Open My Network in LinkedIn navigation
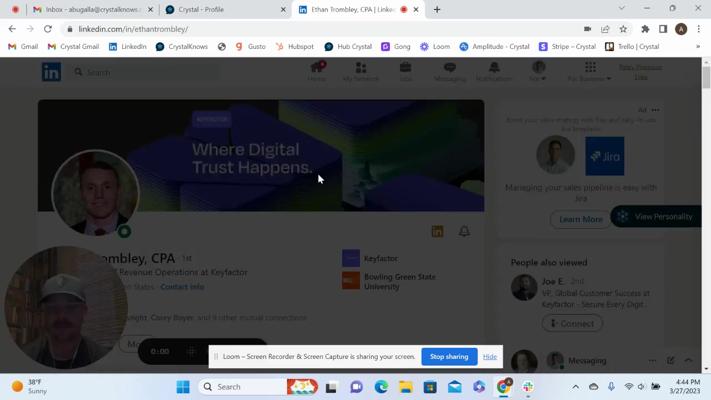The width and height of the screenshot is (711, 400). 361,71
